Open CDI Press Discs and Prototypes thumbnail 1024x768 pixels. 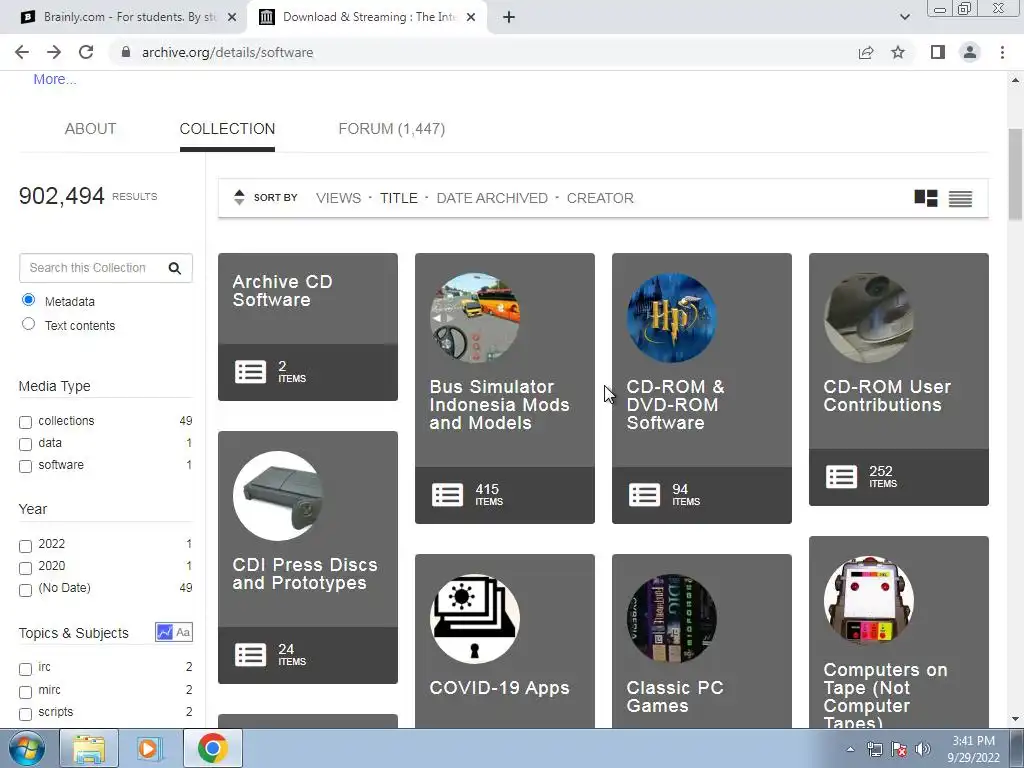point(278,496)
